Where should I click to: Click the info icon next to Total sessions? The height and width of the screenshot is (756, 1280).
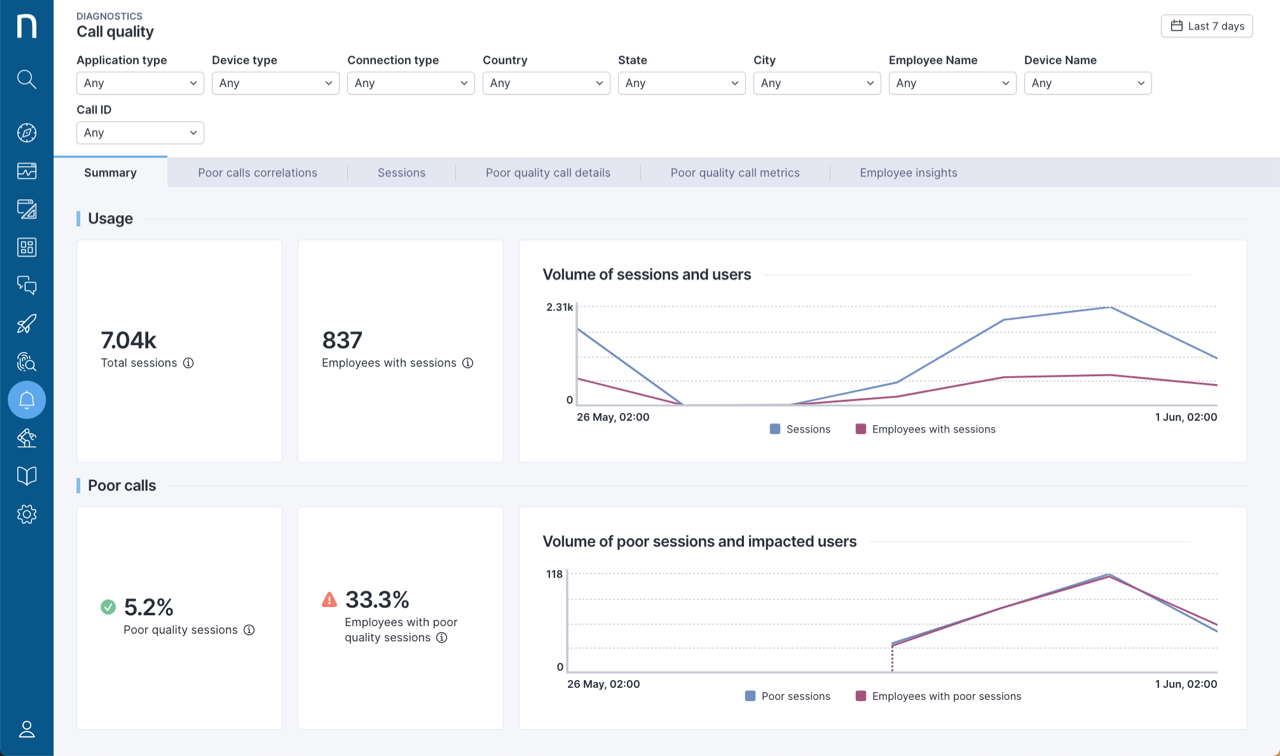(x=188, y=363)
